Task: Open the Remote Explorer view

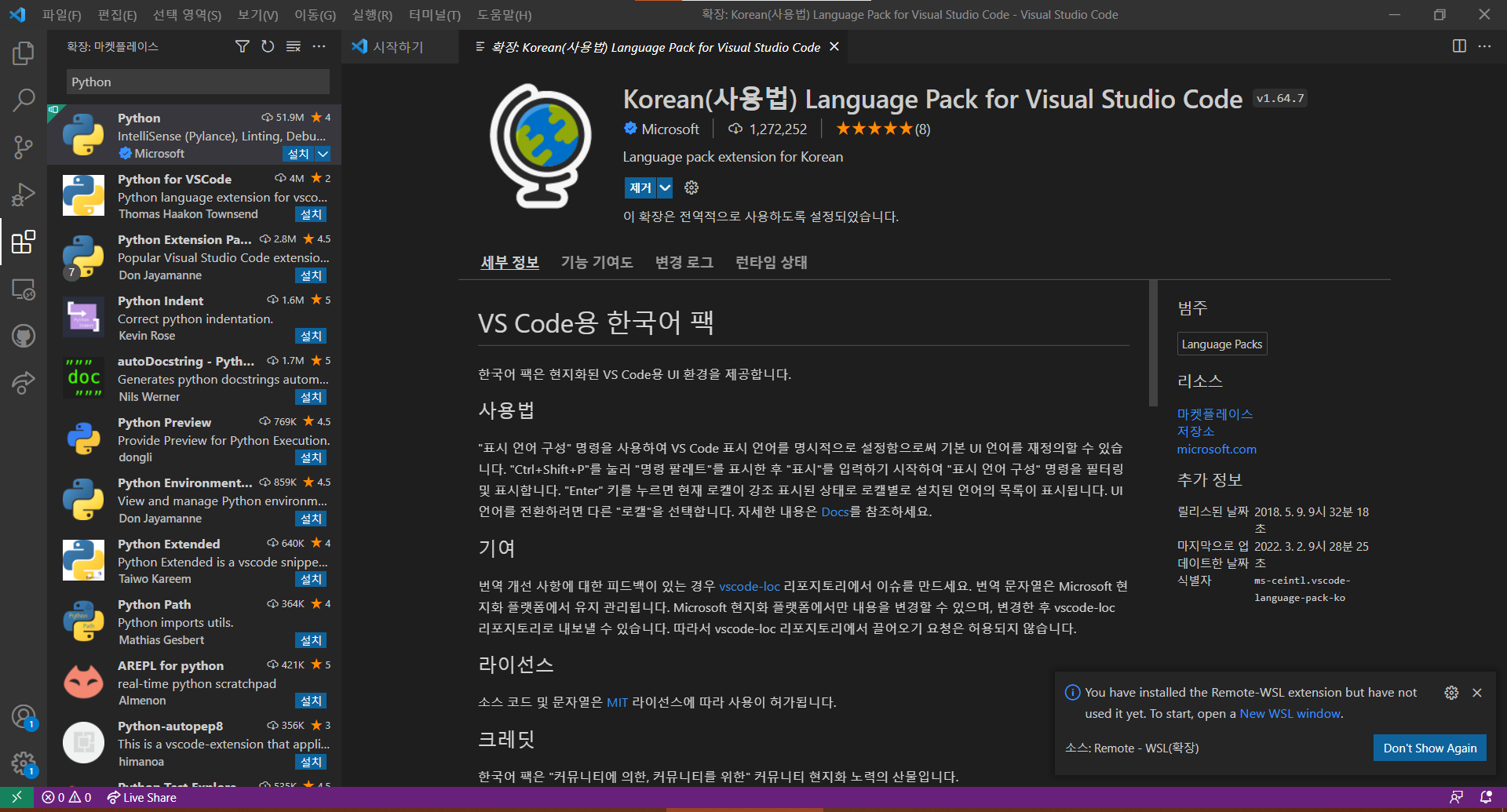Action: coord(24,289)
